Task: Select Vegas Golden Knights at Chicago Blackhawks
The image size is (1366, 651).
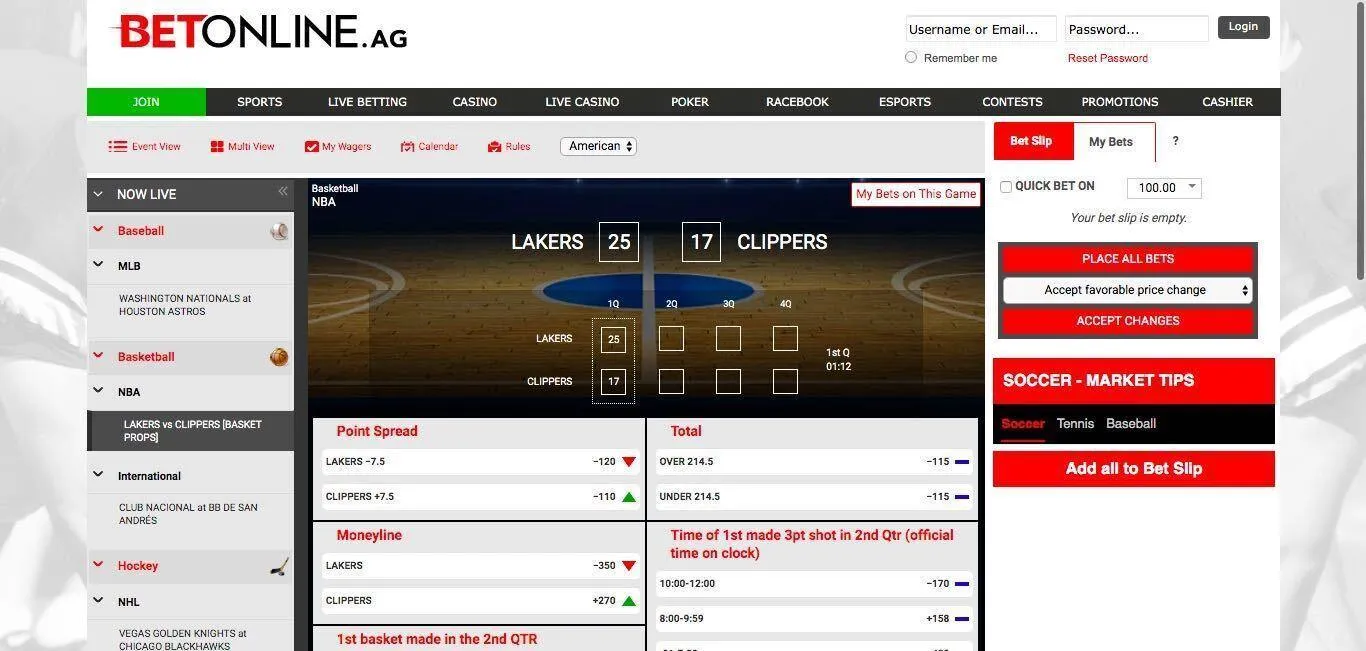Action: tap(190, 638)
